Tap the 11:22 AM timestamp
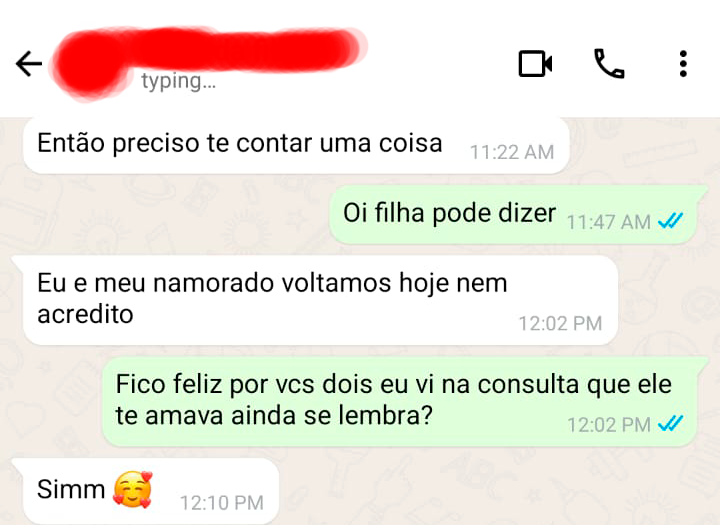 point(512,152)
